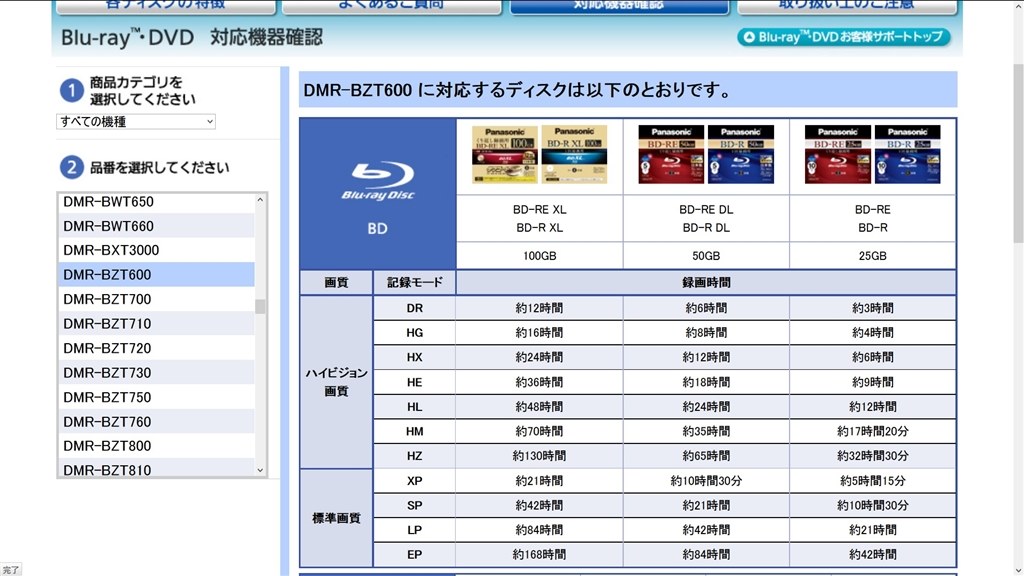Click the model list scroll-down arrow

click(x=260, y=470)
